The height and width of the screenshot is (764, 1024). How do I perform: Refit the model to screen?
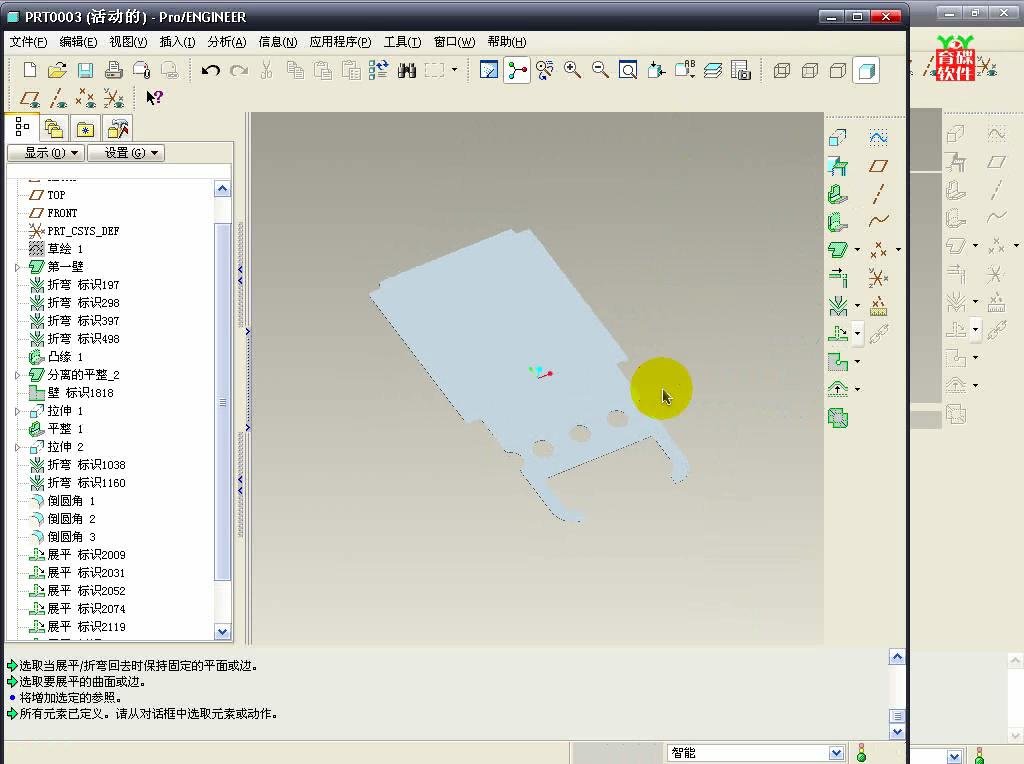pos(628,70)
